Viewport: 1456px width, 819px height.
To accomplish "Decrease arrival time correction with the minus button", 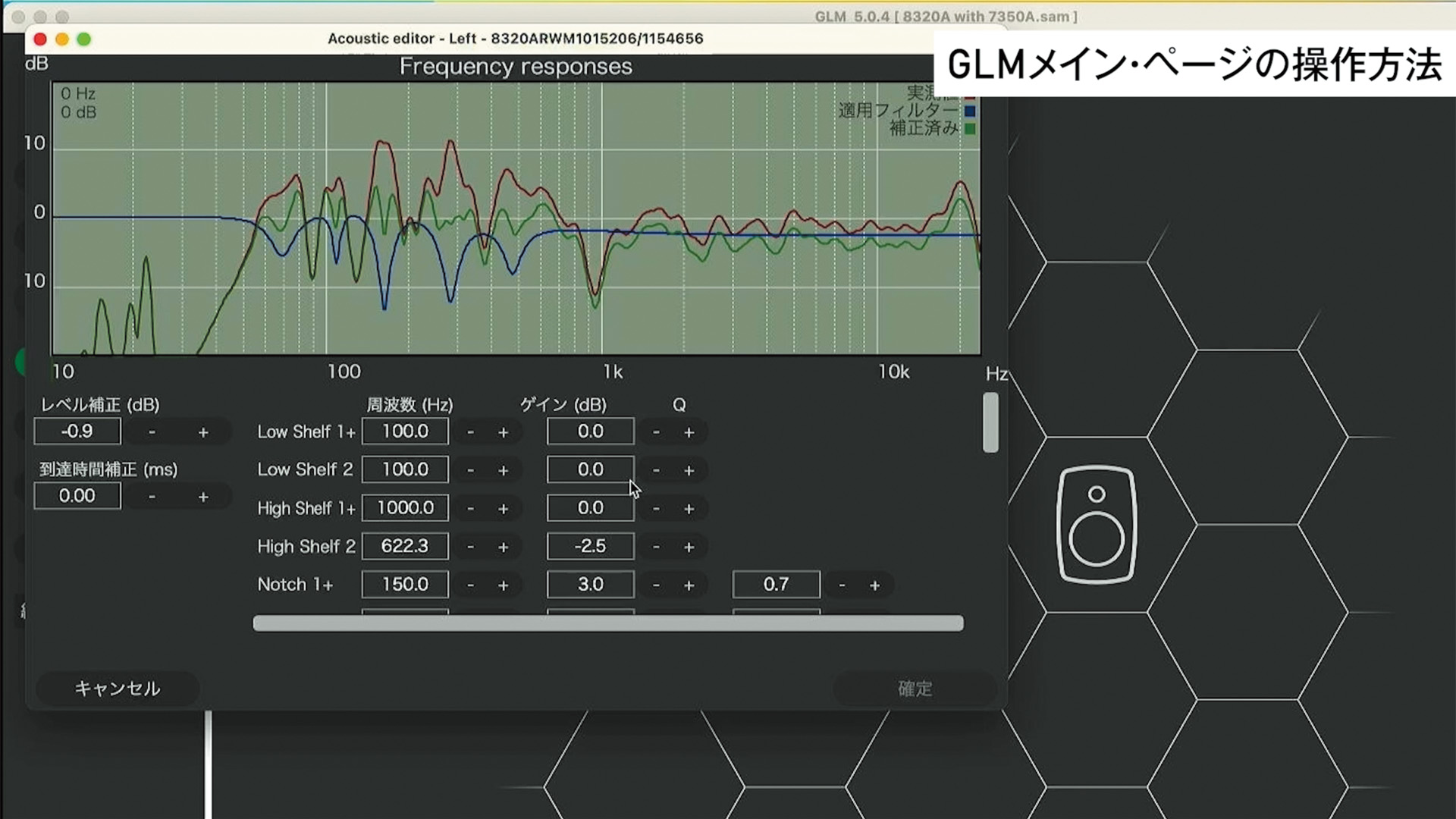I will (x=152, y=497).
